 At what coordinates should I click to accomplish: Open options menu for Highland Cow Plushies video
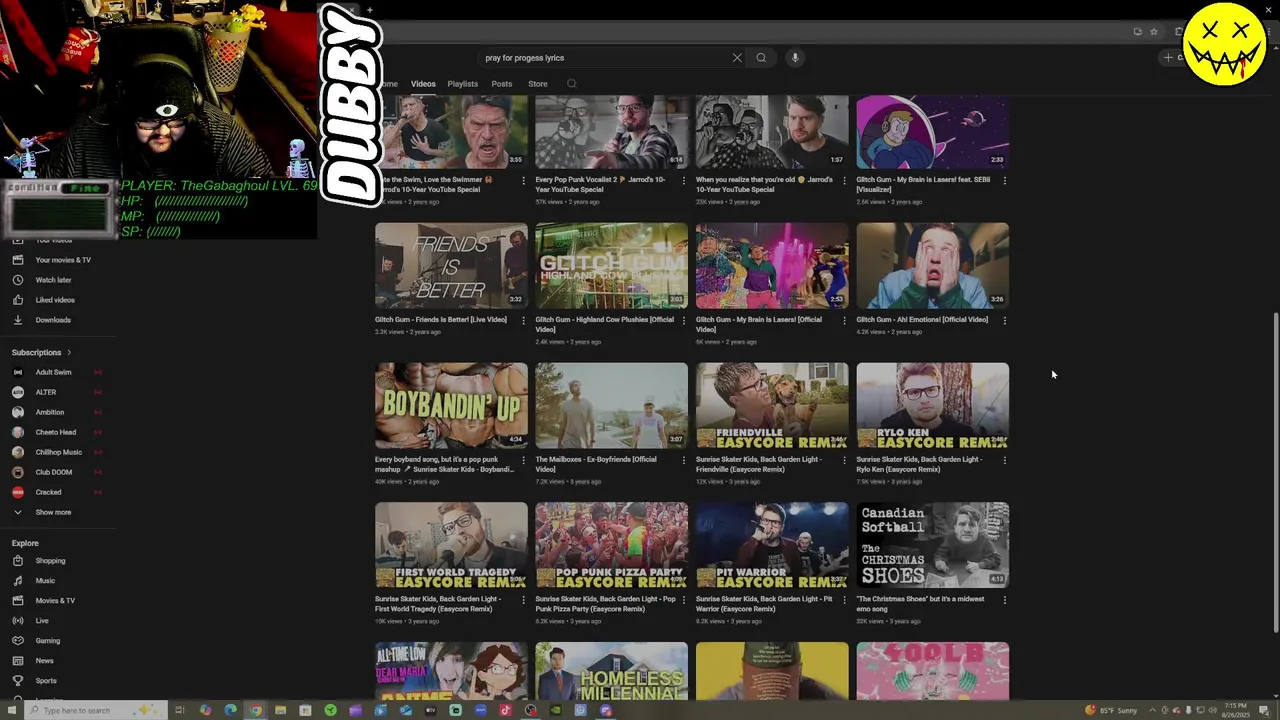[x=684, y=320]
